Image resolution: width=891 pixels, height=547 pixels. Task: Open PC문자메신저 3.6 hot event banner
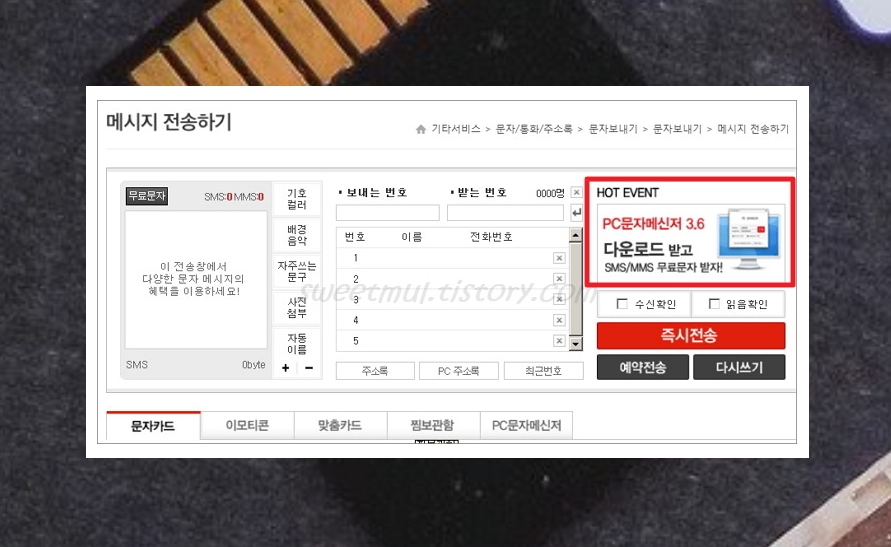690,242
